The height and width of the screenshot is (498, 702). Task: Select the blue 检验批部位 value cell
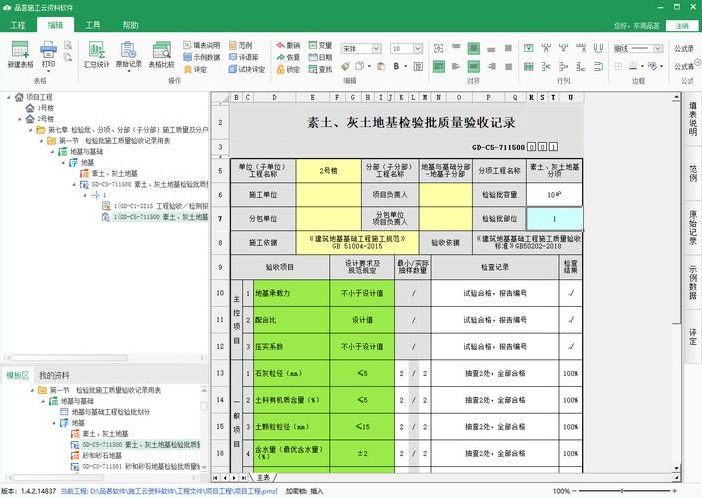(x=554, y=219)
